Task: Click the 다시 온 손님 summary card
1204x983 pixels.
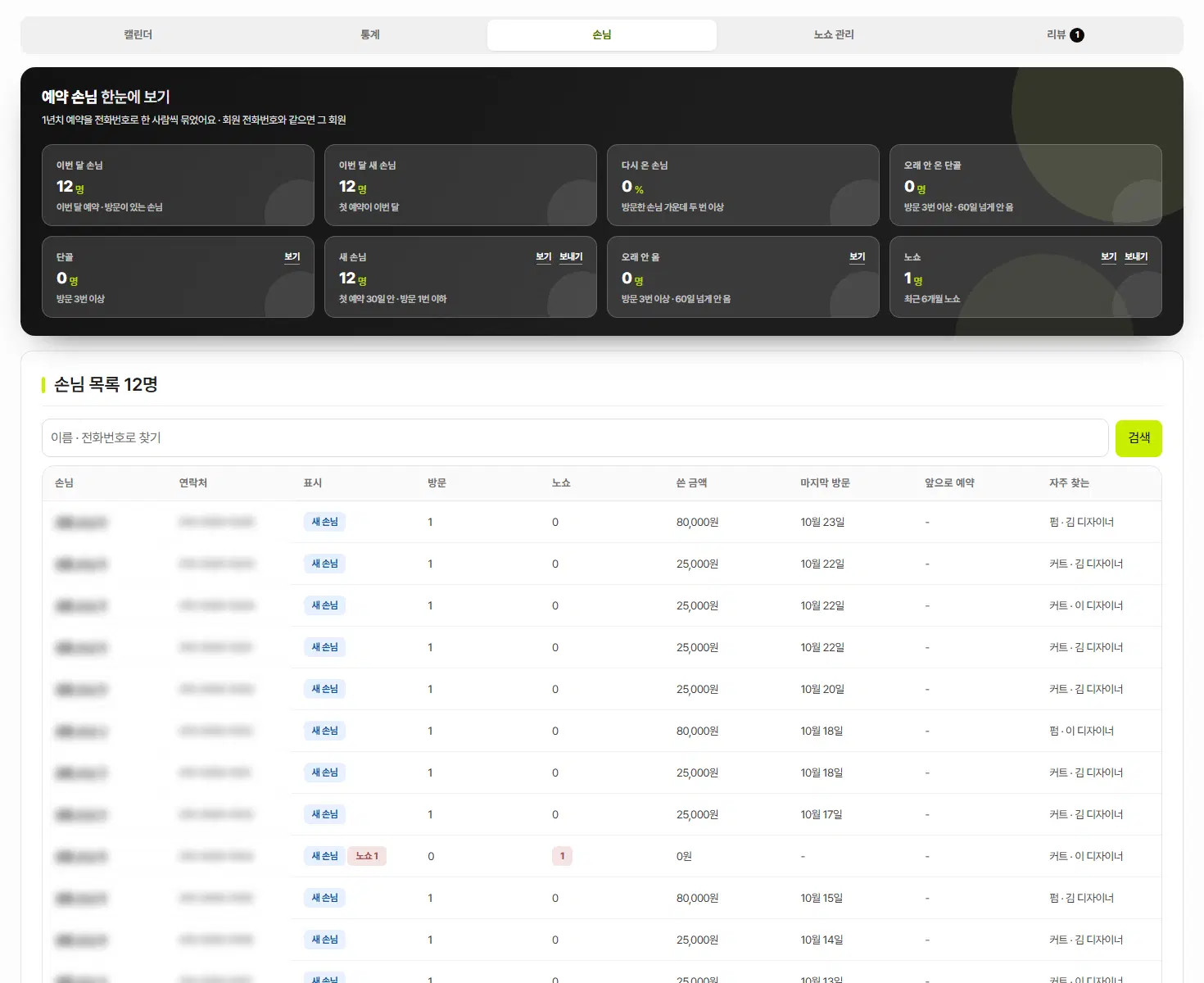Action: pyautogui.click(x=743, y=185)
